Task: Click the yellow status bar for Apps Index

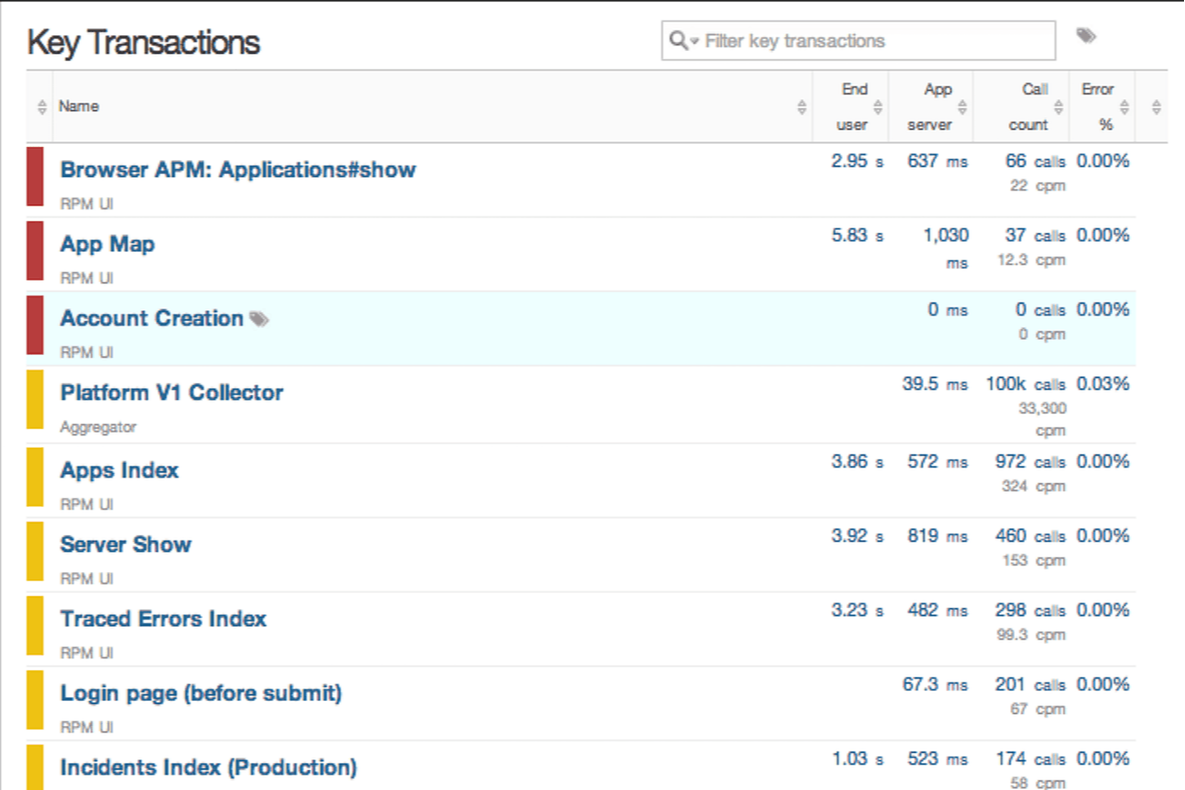Action: [x=35, y=477]
